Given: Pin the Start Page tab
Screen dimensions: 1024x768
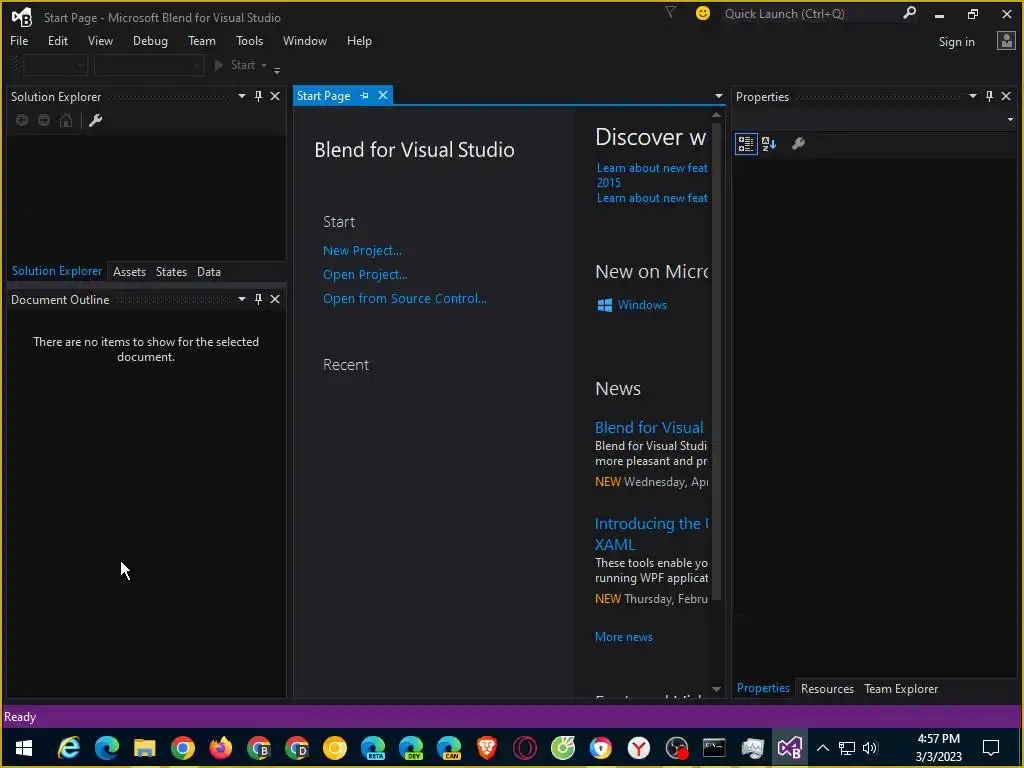Looking at the screenshot, I should click(x=364, y=95).
